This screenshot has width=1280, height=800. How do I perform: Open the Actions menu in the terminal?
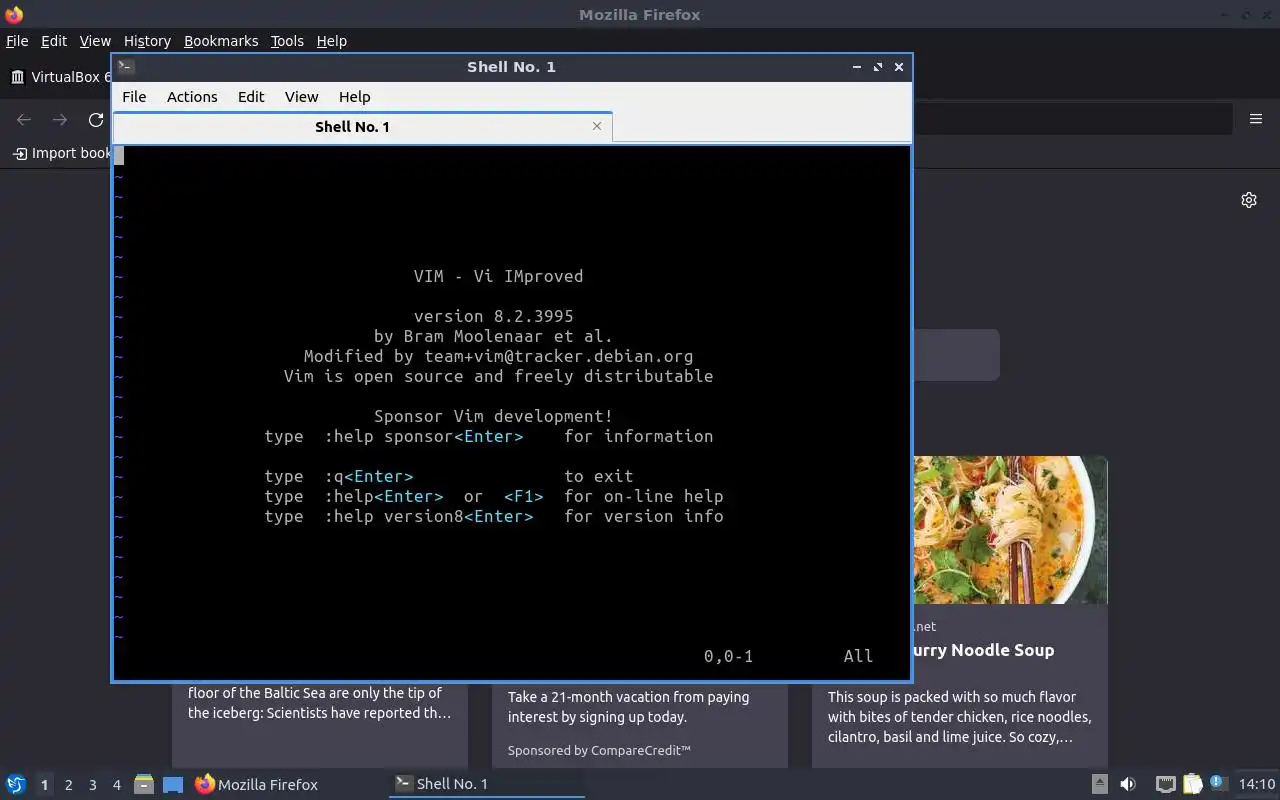coord(192,97)
